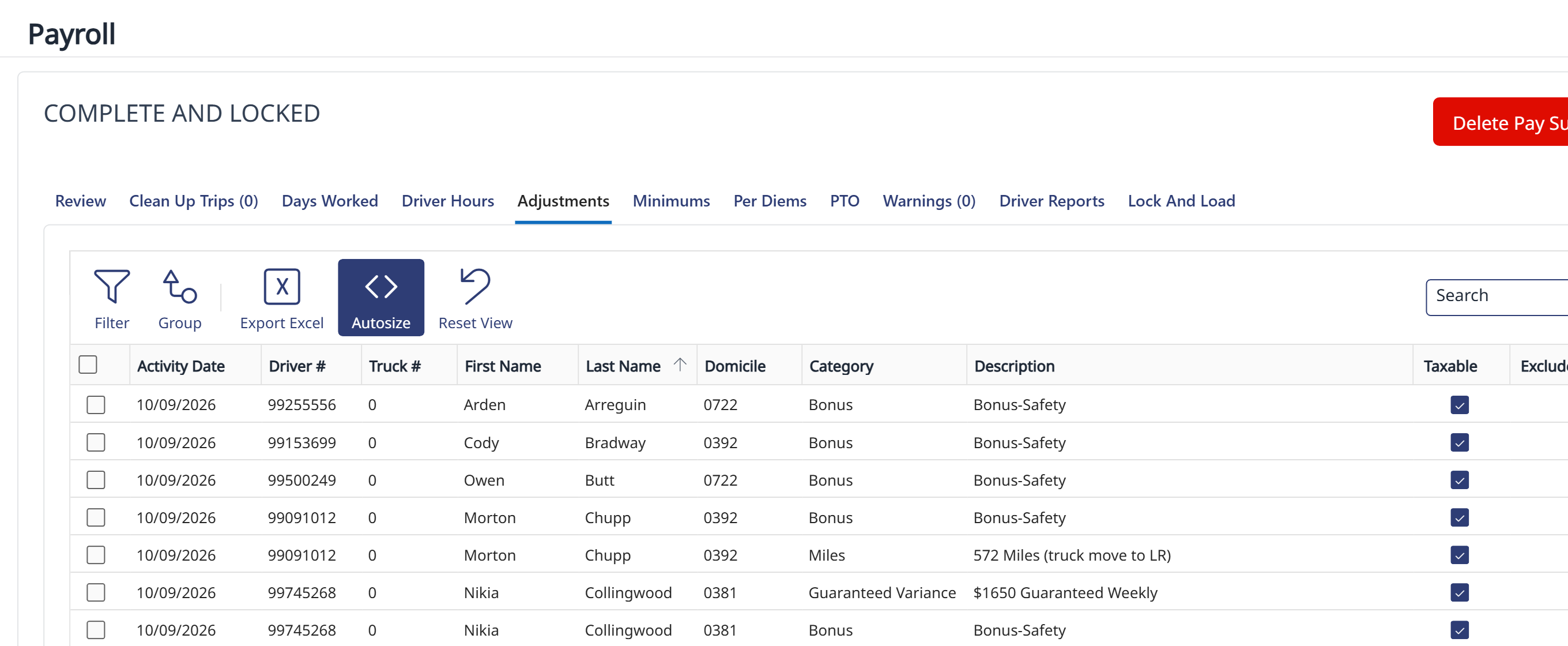Select the Guaranteed Variance row checkbox
This screenshot has width=1568, height=646.
point(96,593)
